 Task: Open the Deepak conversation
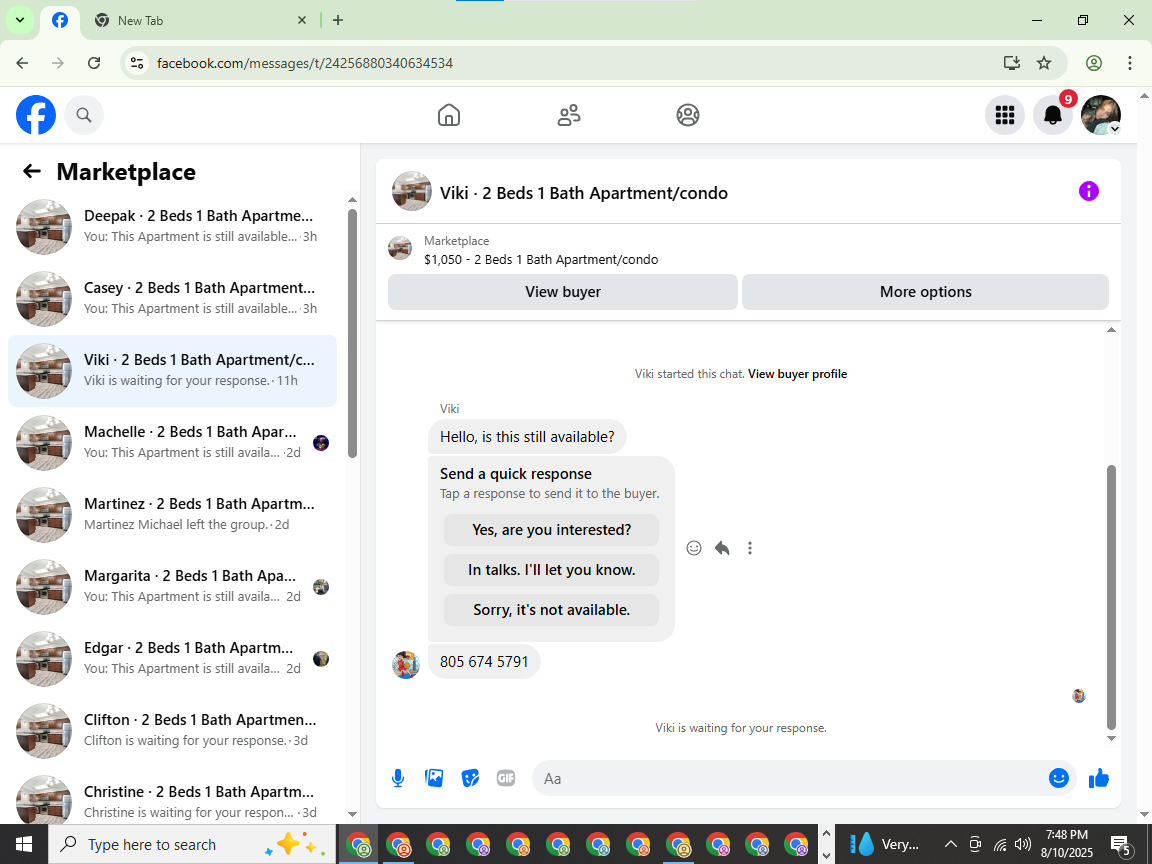(x=173, y=226)
